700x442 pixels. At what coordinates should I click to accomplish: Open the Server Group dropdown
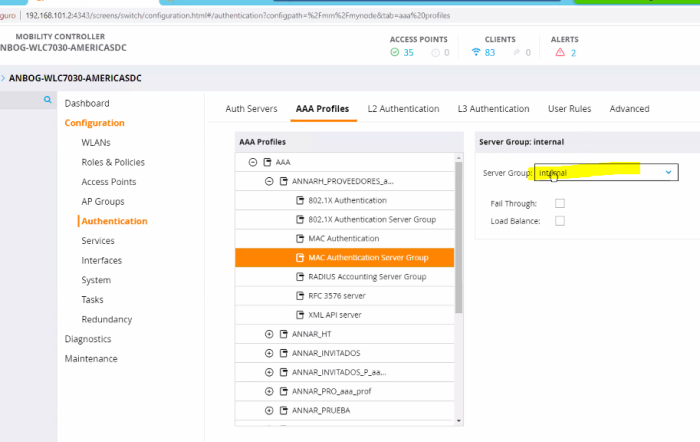pos(606,172)
